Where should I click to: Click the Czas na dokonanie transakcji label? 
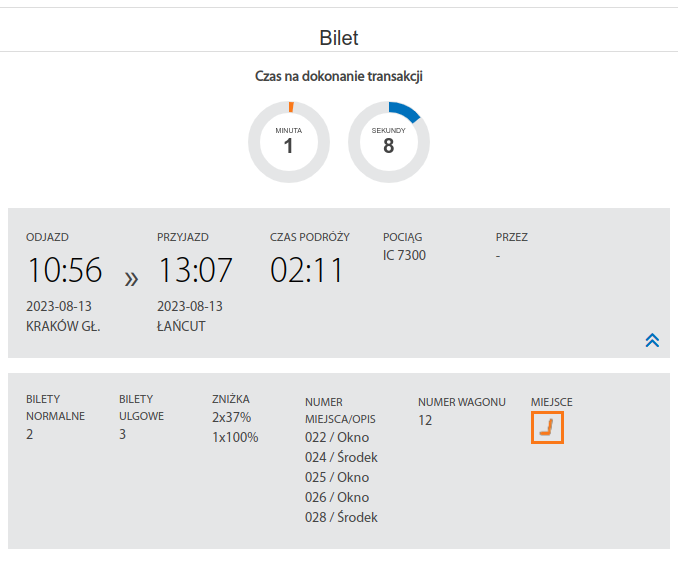point(339,76)
